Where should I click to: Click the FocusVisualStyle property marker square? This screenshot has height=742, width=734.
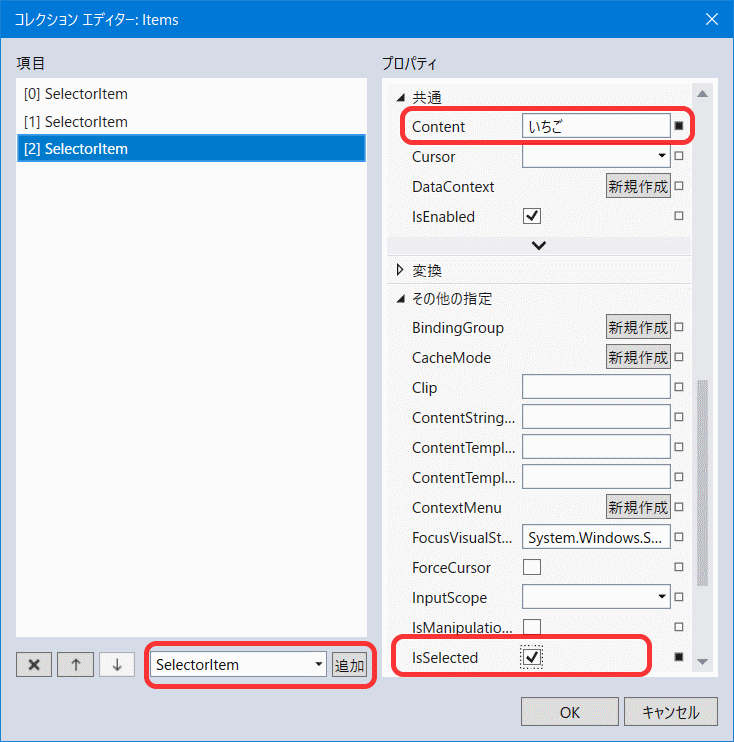click(679, 537)
